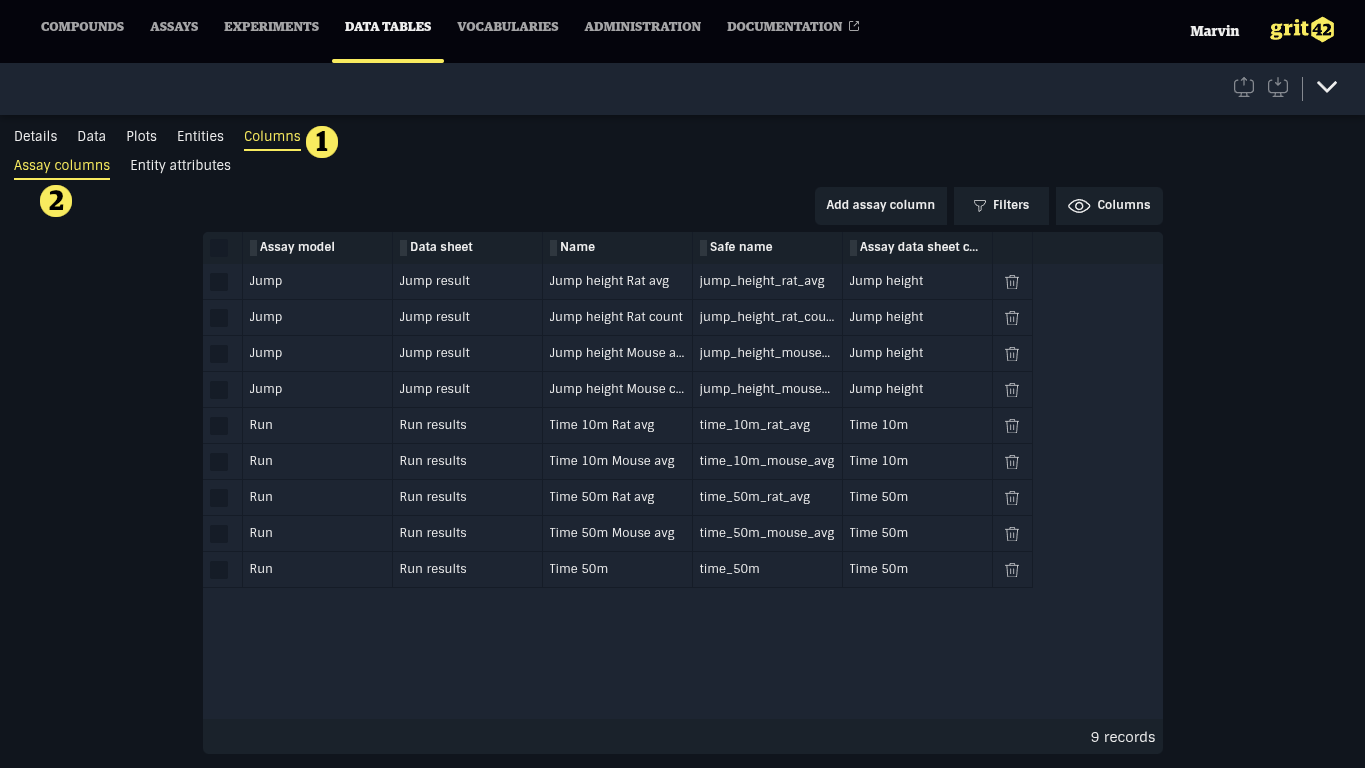Select checkbox for Time 10m Rat avg row

[x=219, y=426]
